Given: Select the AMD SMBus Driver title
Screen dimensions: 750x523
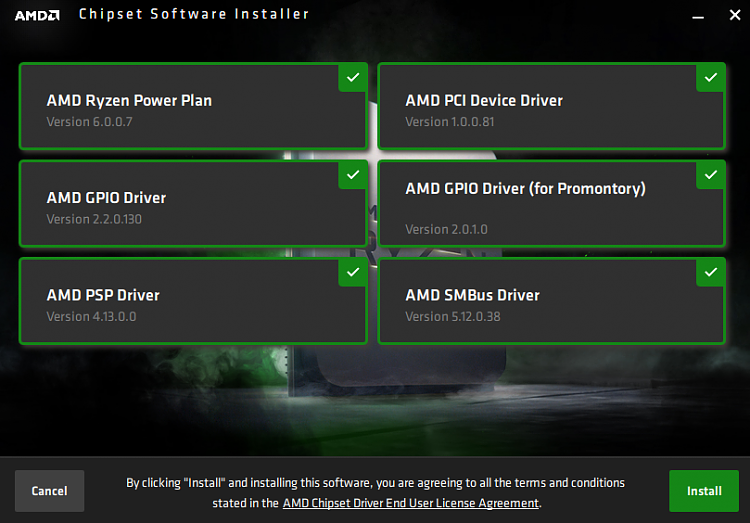Looking at the screenshot, I should coord(473,295).
